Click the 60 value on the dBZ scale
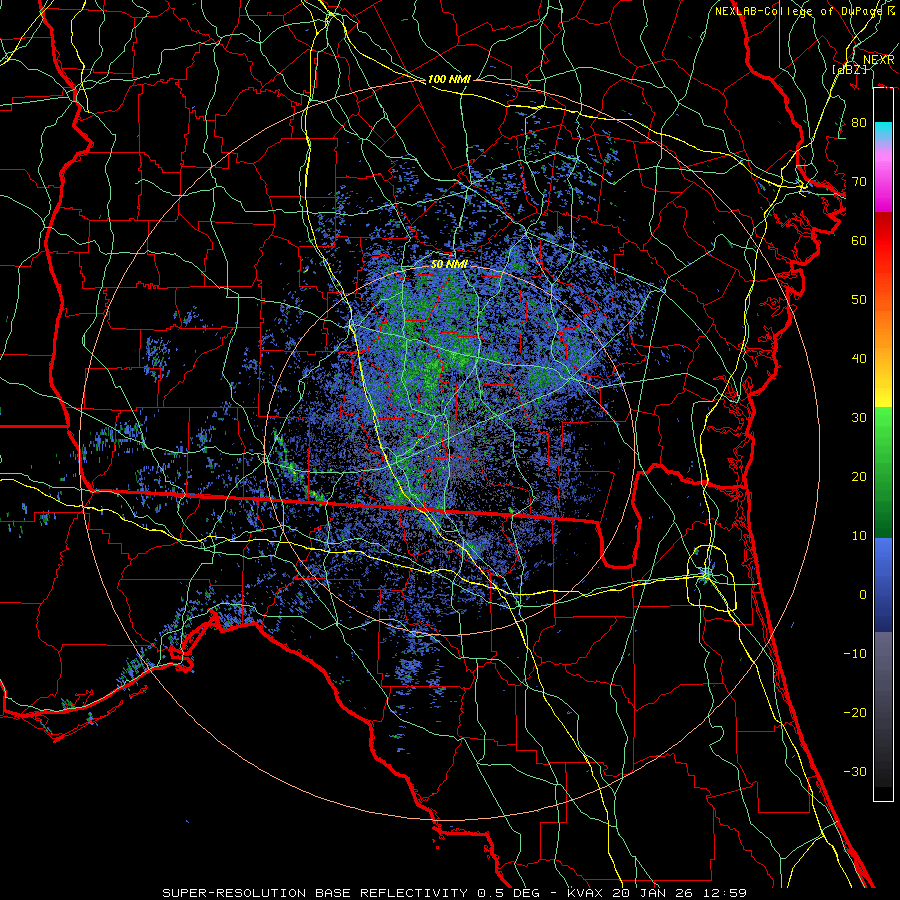900x900 pixels. (x=859, y=240)
